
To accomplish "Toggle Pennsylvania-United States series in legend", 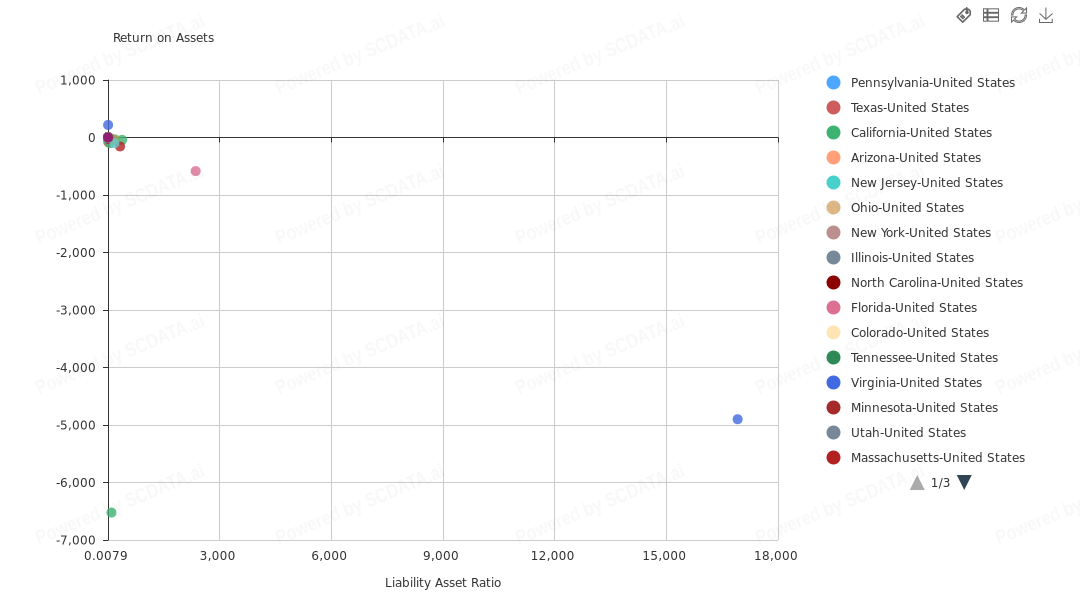I will coord(932,83).
